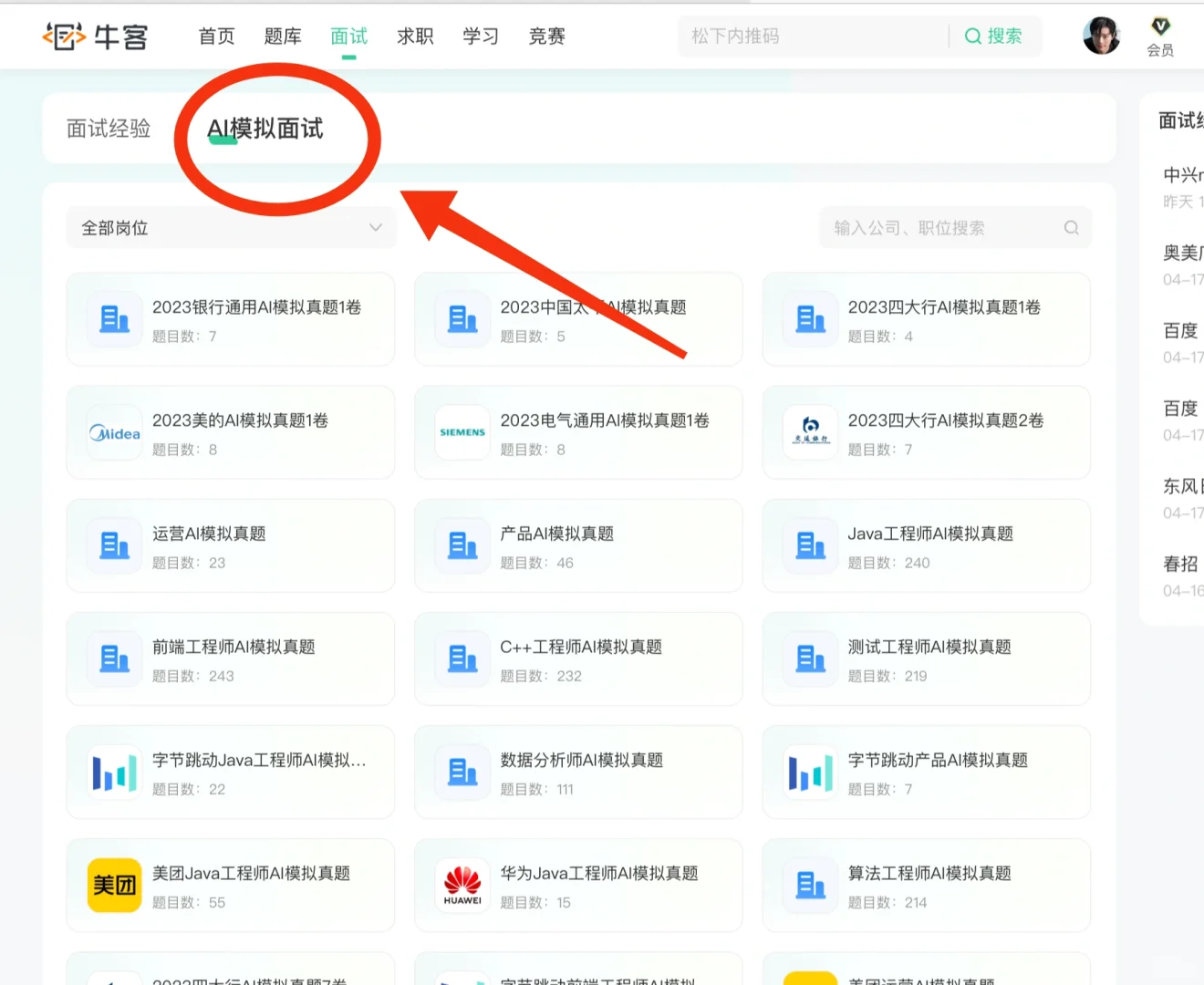Click the 题目数: 214 count text
This screenshot has width=1204, height=985.
coord(887,903)
